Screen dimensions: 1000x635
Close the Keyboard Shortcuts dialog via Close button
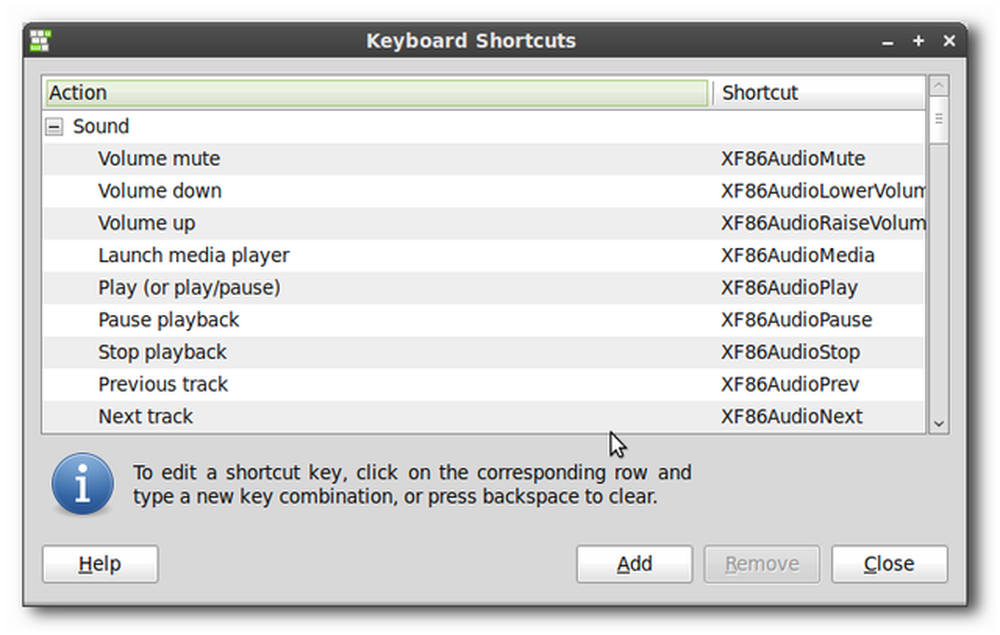889,564
